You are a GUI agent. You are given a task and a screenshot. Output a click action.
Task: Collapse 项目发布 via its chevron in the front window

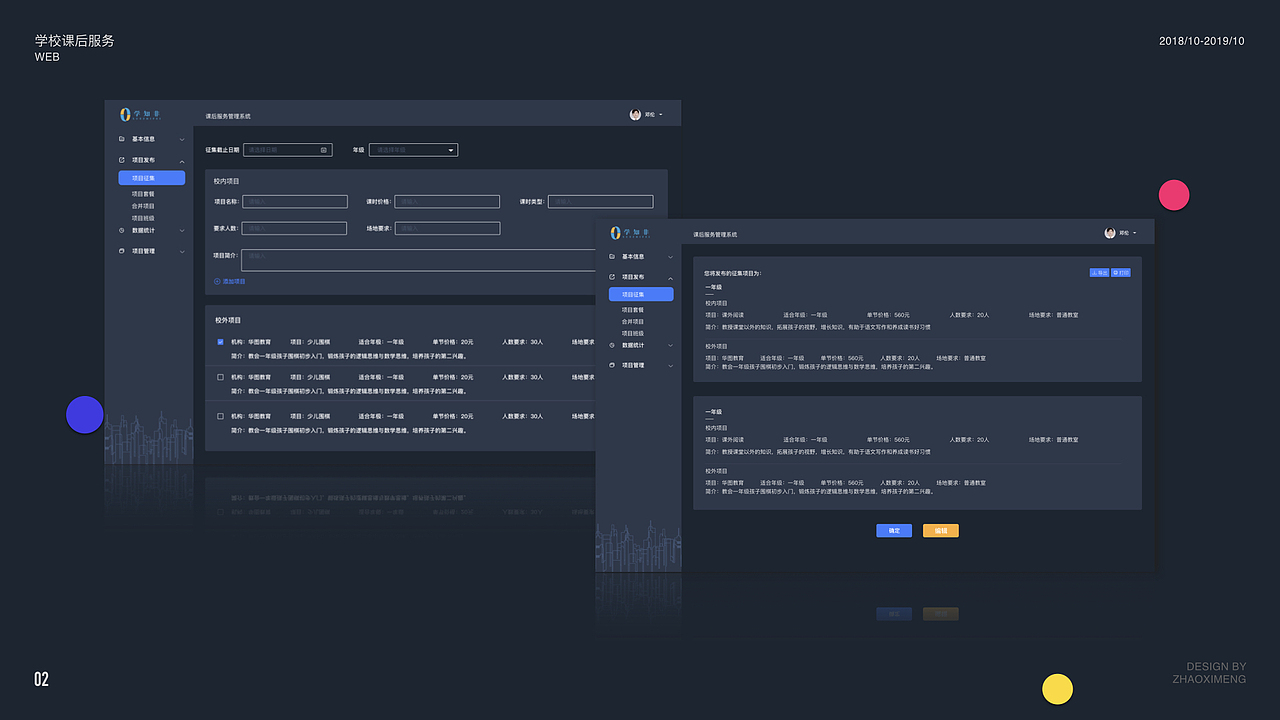coord(670,277)
